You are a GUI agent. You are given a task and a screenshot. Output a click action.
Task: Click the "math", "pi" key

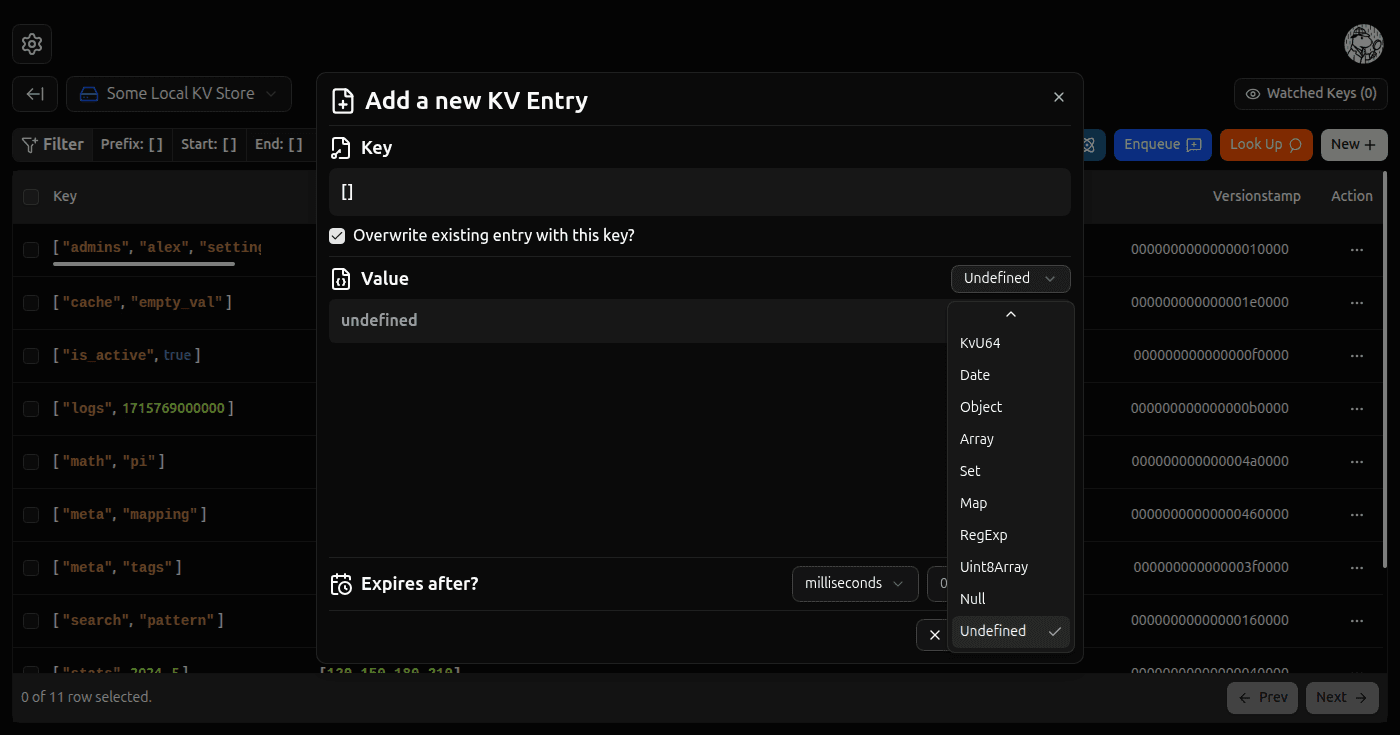point(109,461)
